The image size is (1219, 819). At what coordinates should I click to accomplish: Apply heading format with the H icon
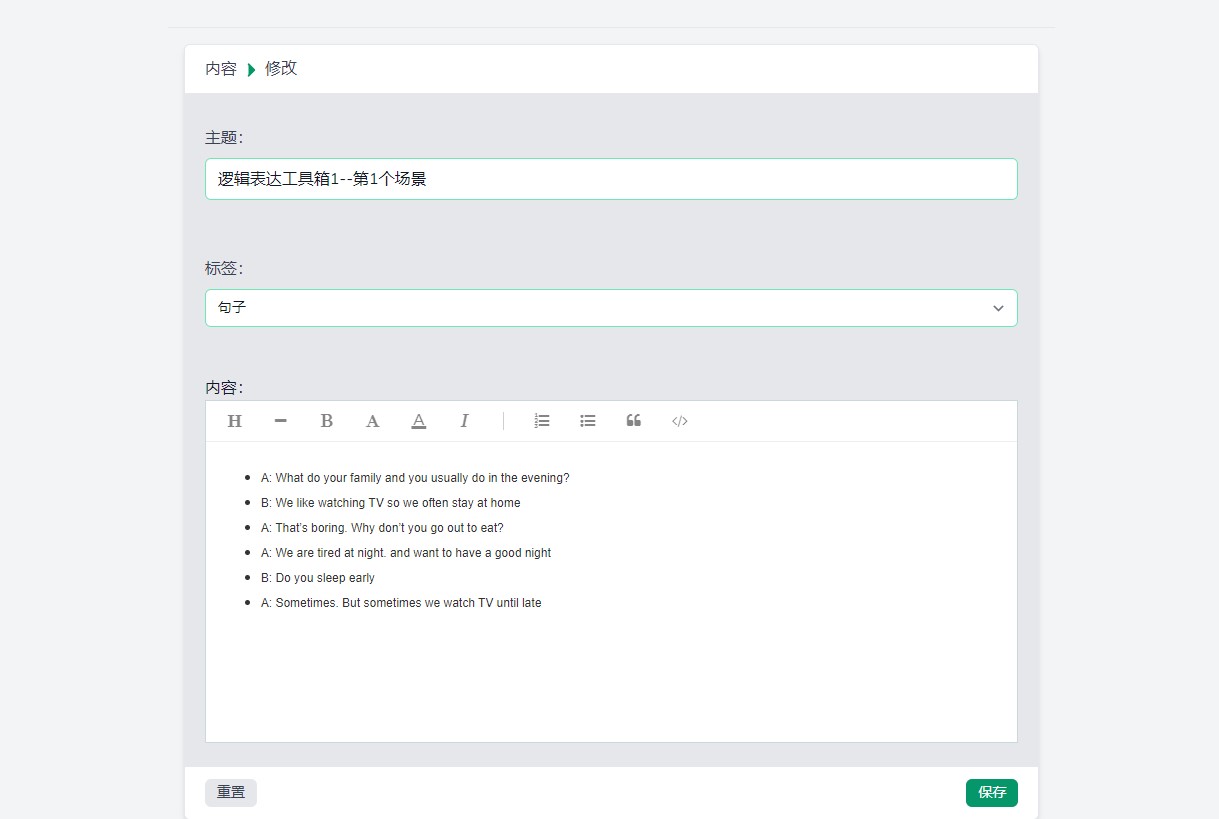[x=235, y=421]
